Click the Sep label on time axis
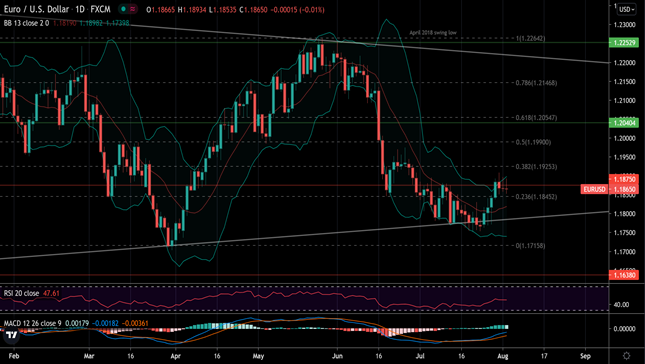 [585, 356]
